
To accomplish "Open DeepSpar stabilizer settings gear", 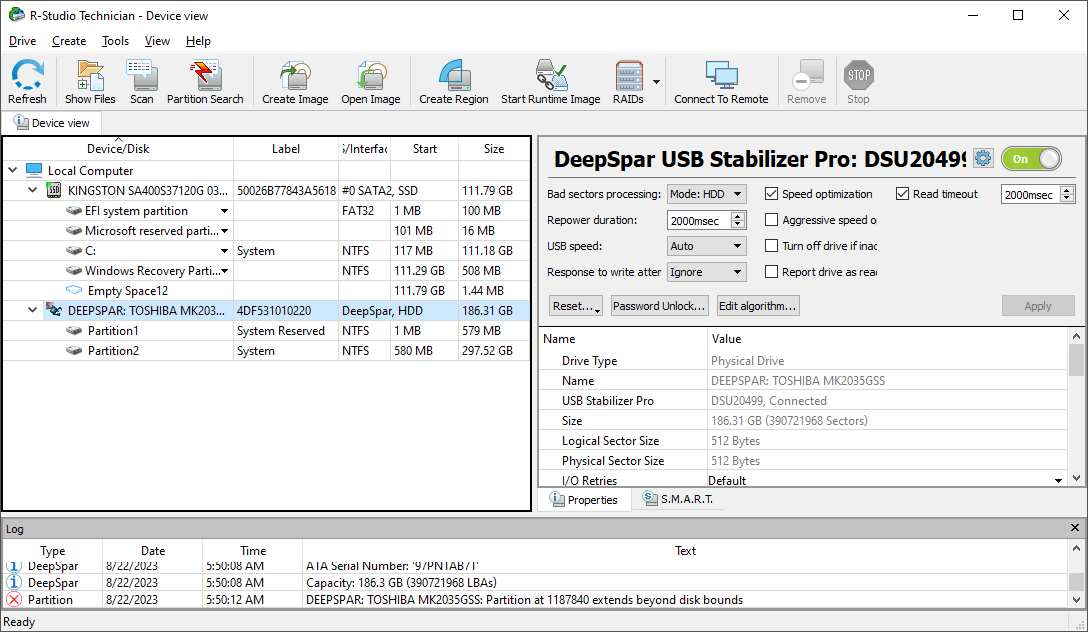I will point(983,158).
